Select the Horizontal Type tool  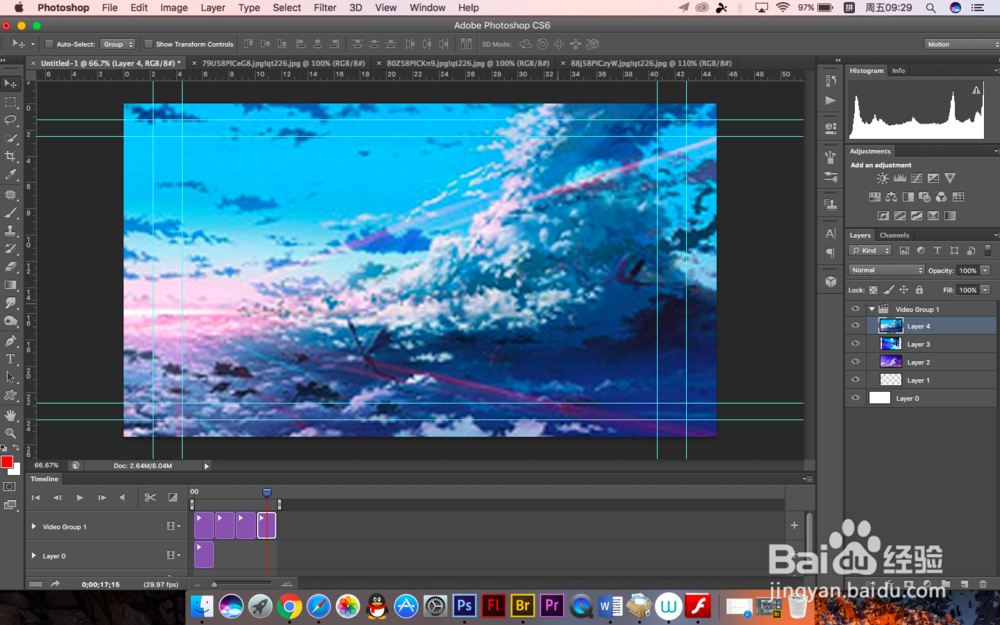11,359
